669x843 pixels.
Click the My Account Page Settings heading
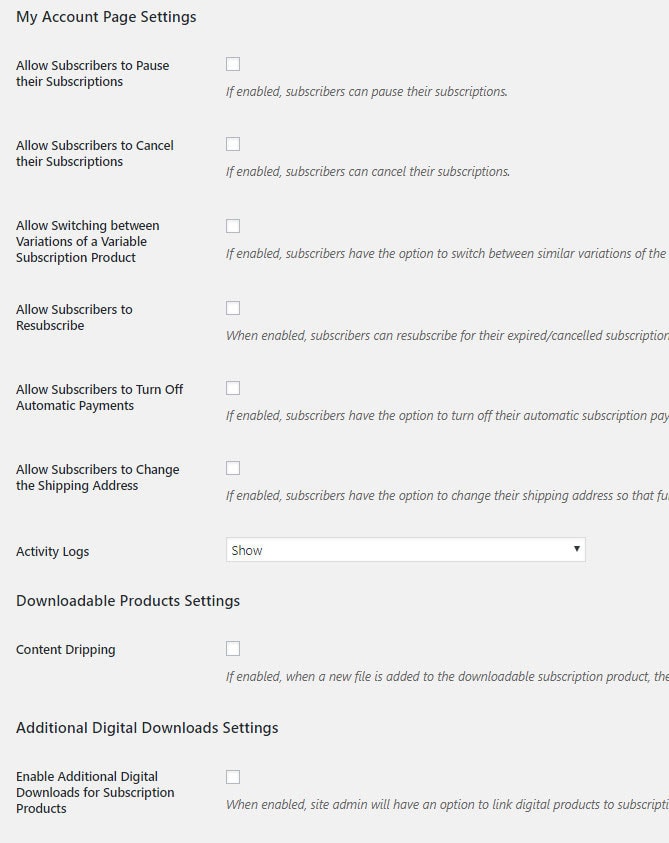tap(106, 17)
